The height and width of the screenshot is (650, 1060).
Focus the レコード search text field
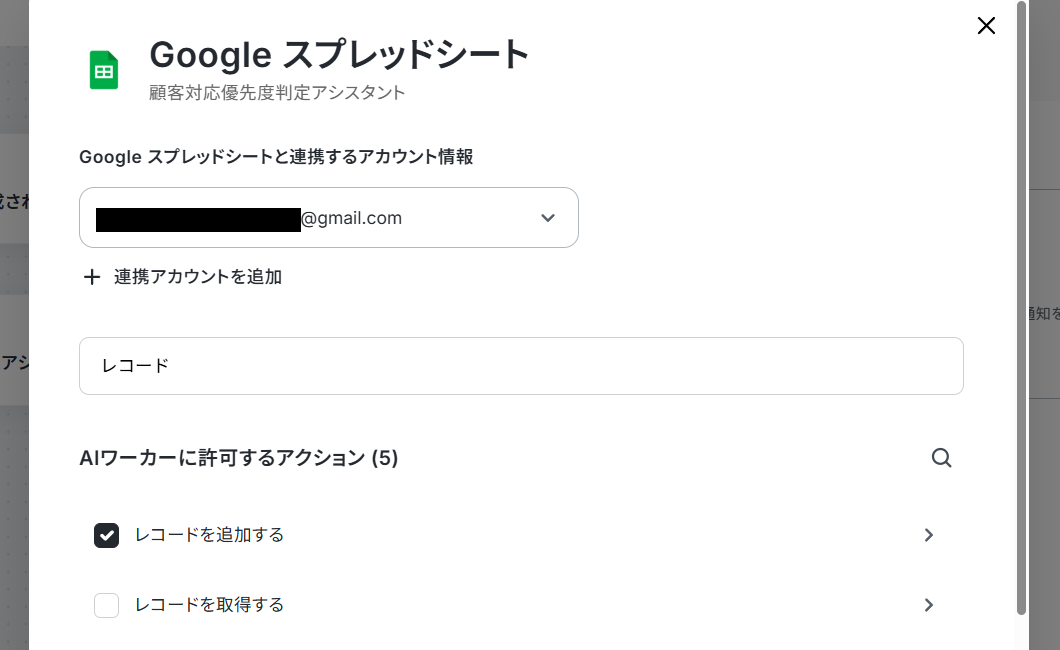click(x=521, y=366)
